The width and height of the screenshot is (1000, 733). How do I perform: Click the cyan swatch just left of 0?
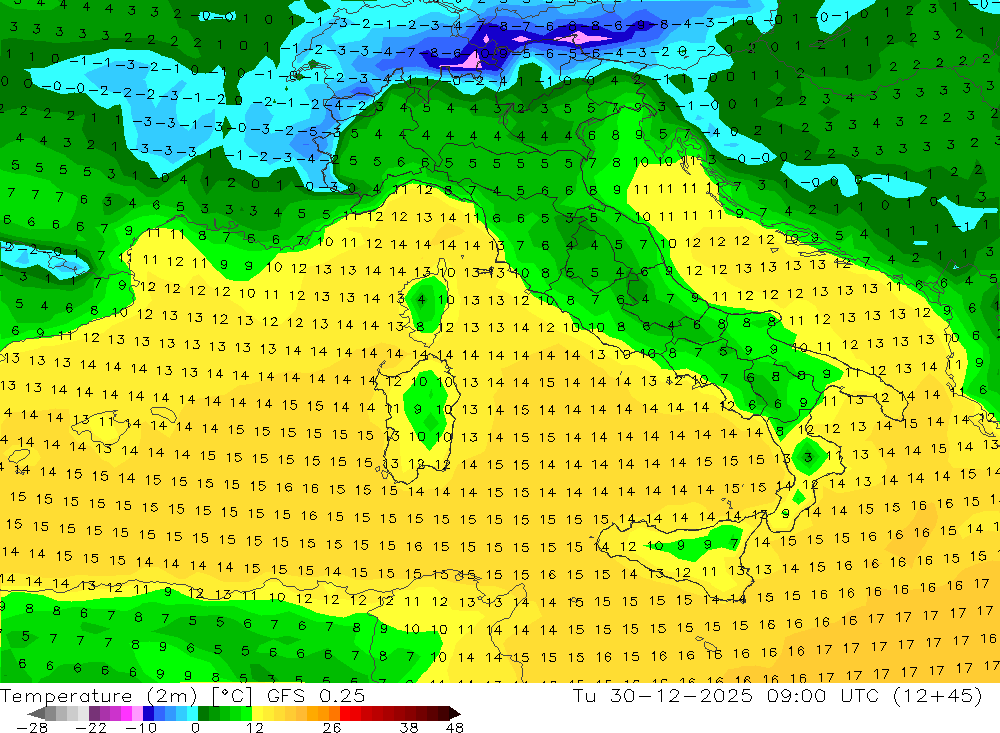point(192,713)
